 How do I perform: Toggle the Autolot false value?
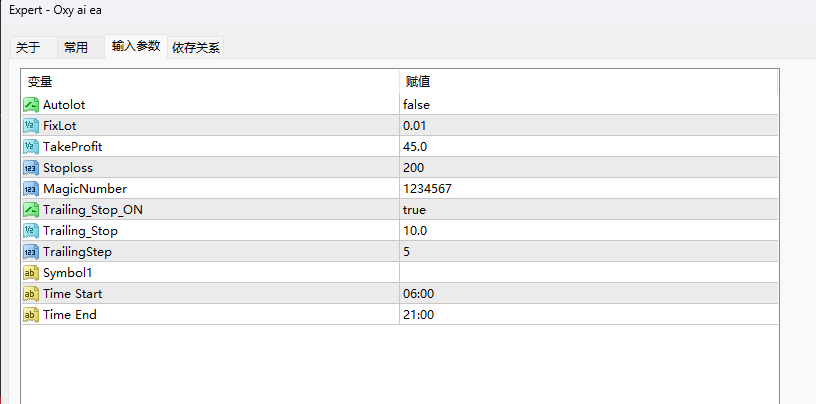coord(417,105)
